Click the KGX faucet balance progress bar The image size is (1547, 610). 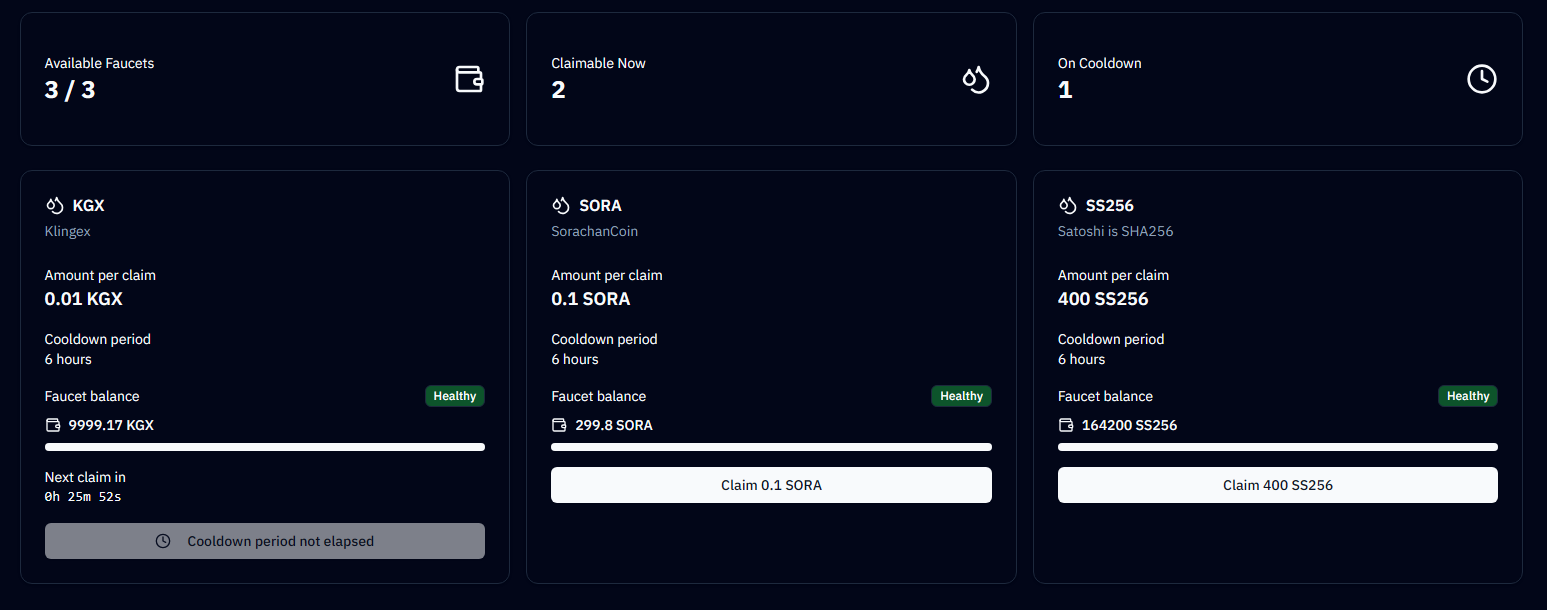point(264,447)
